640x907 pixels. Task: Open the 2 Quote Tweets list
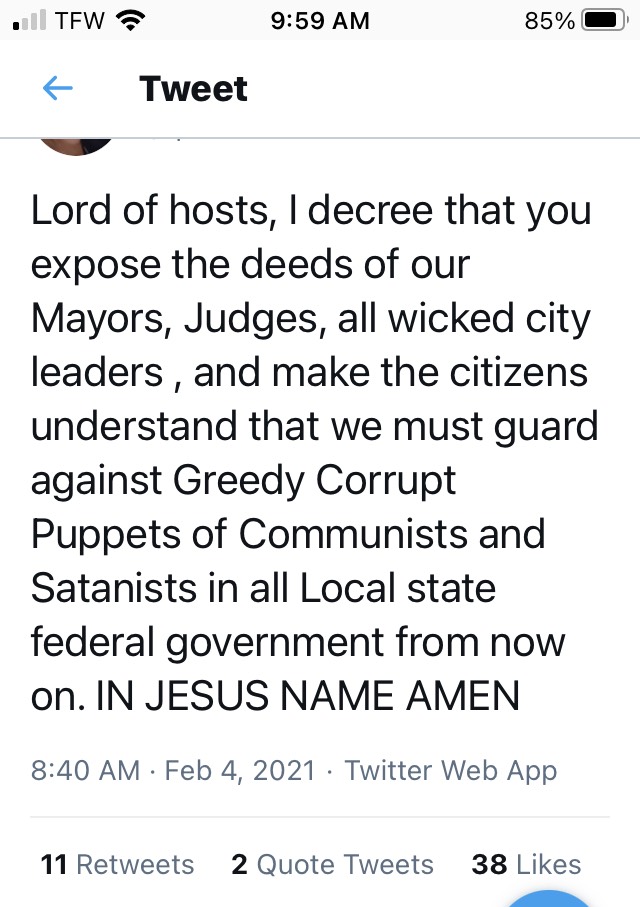click(x=332, y=864)
